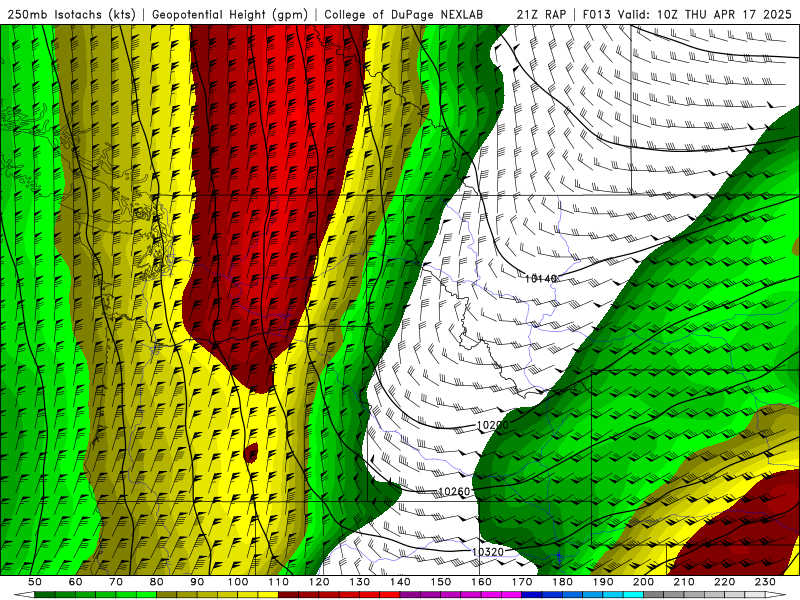Screen dimensions: 800x600
Task: Click the 150 value on the color scale
Action: (x=441, y=582)
